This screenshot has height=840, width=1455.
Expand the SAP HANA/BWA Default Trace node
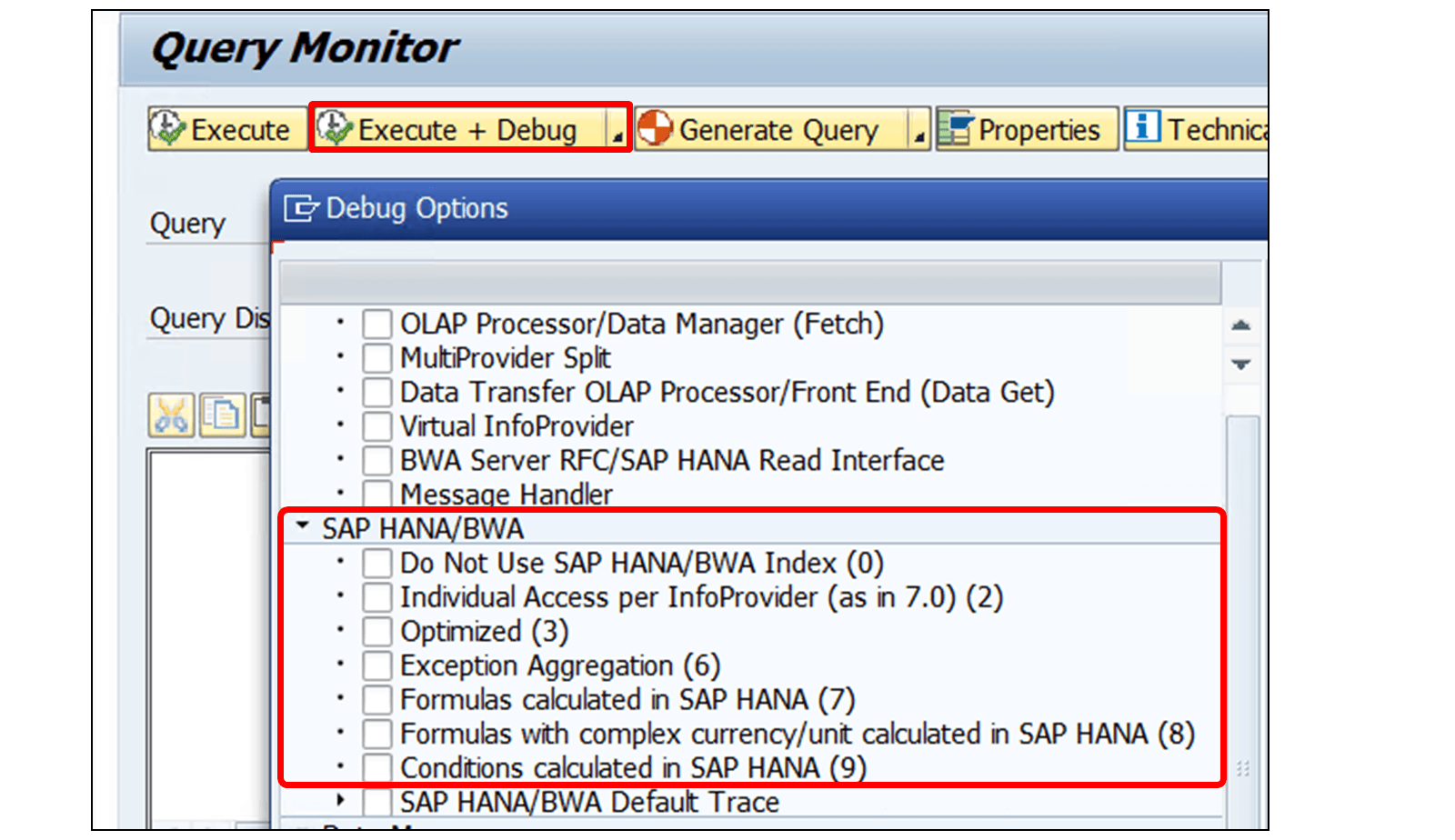point(341,800)
